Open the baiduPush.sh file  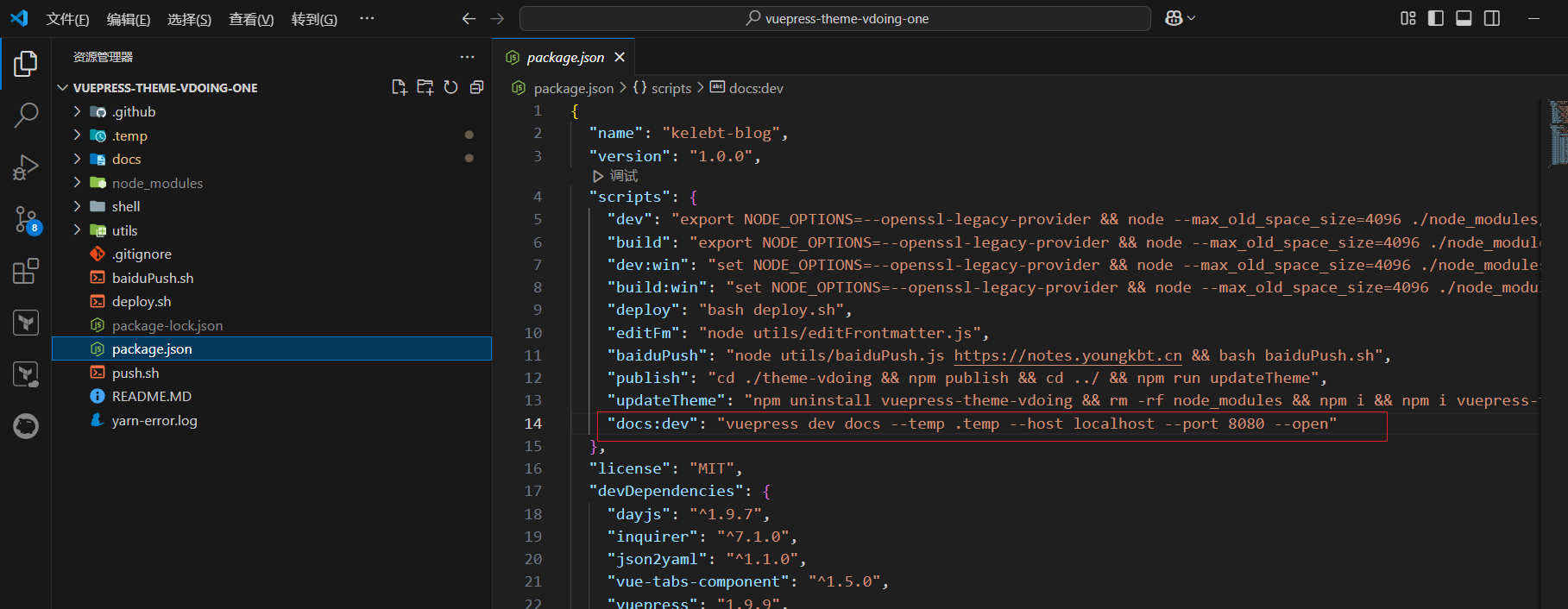153,278
